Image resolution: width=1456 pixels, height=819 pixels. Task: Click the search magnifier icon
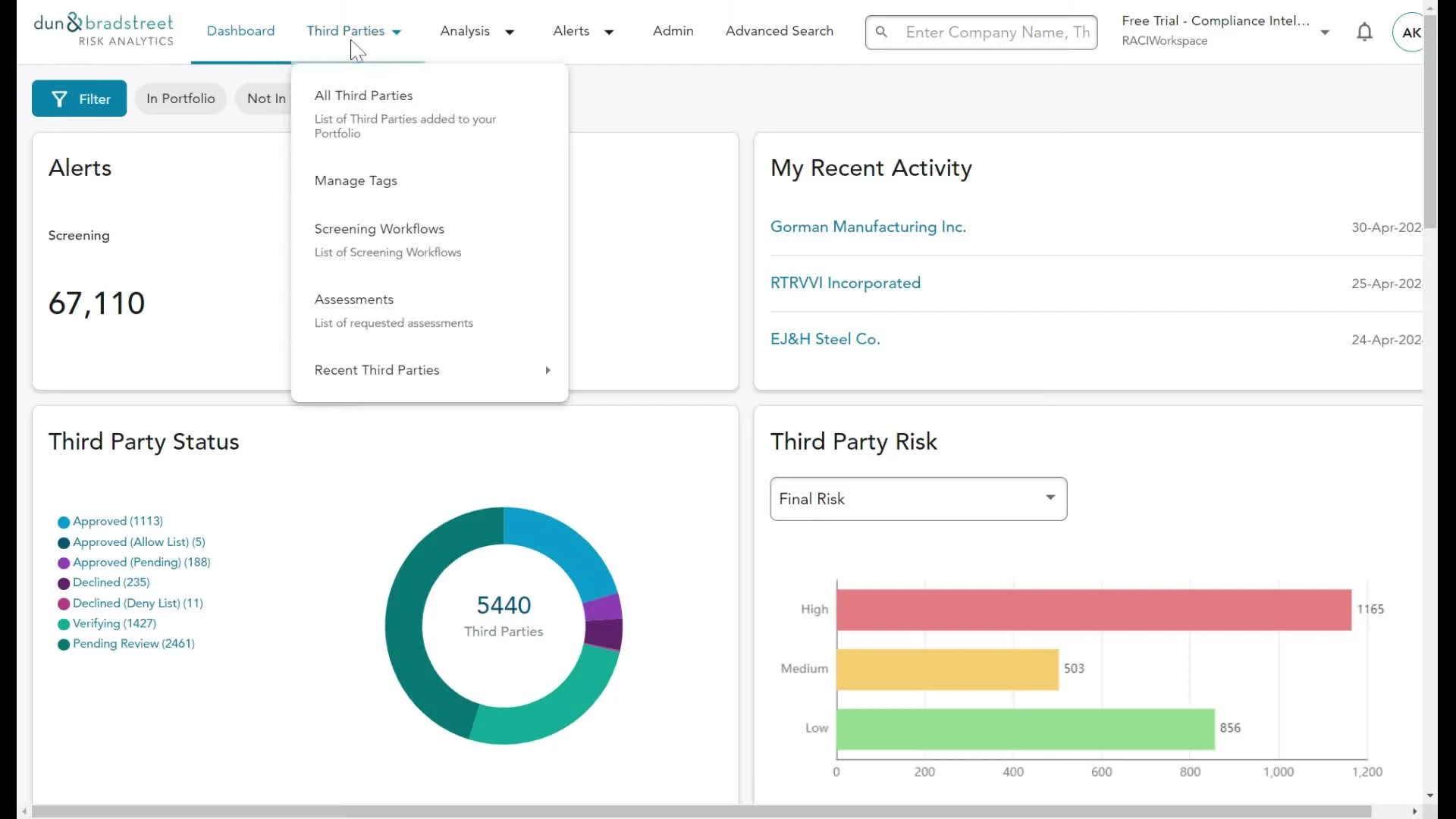[x=881, y=32]
